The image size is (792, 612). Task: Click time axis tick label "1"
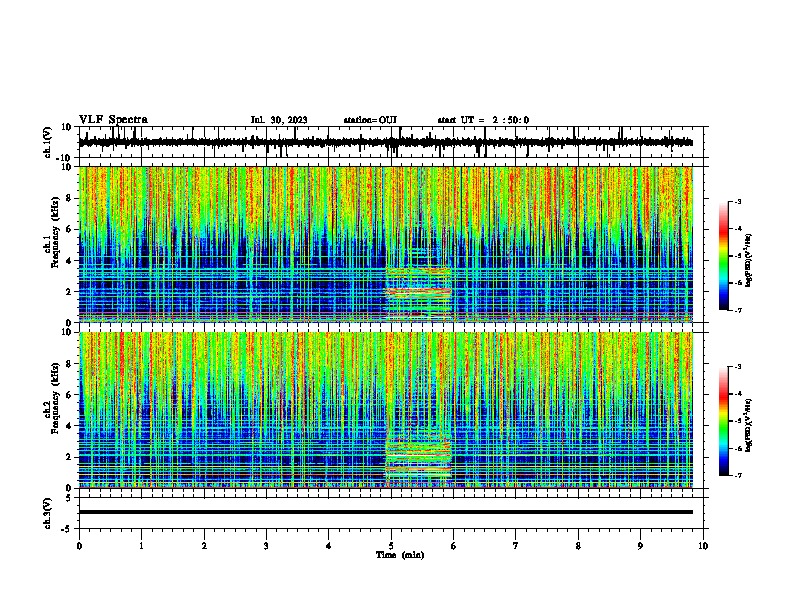[x=141, y=546]
